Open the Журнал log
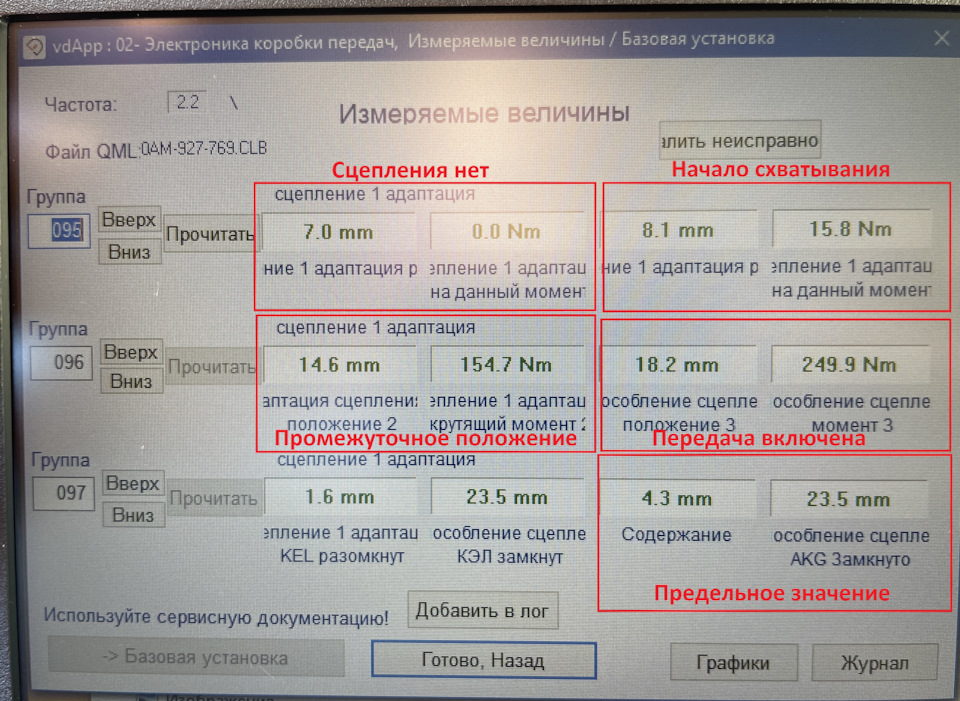Viewport: 960px width, 701px height. coord(874,662)
